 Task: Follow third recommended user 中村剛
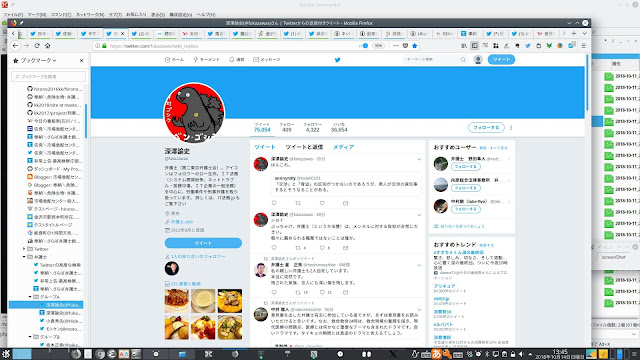coord(466,209)
